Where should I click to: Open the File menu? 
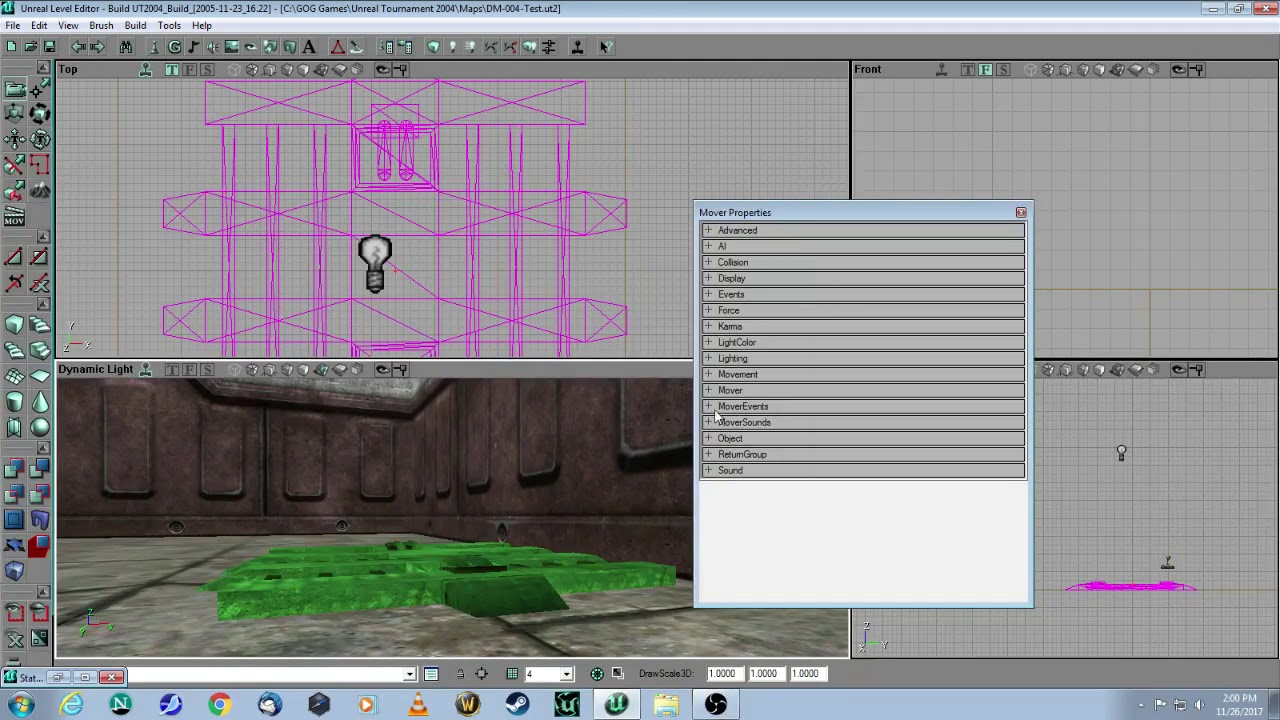coord(13,25)
